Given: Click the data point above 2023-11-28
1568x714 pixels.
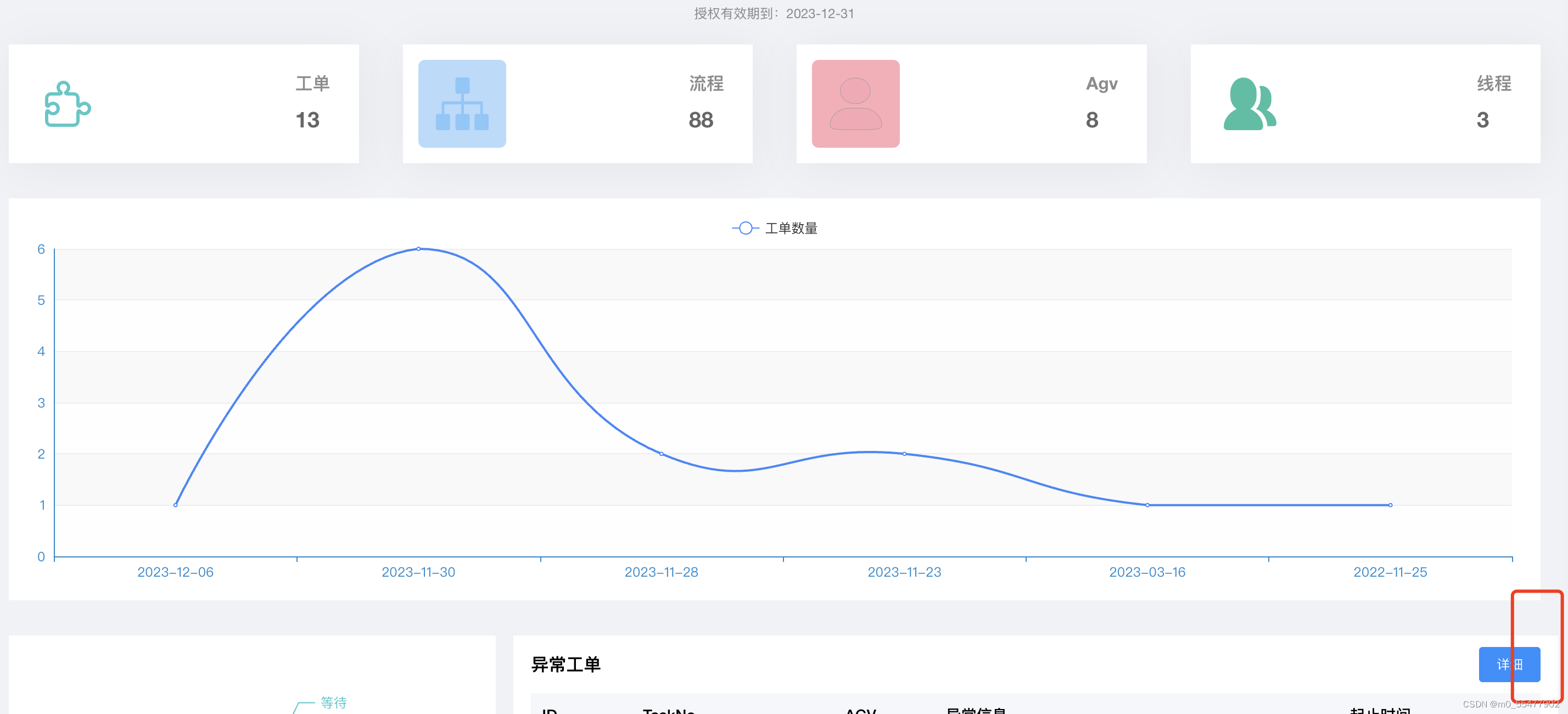Looking at the screenshot, I should (661, 454).
